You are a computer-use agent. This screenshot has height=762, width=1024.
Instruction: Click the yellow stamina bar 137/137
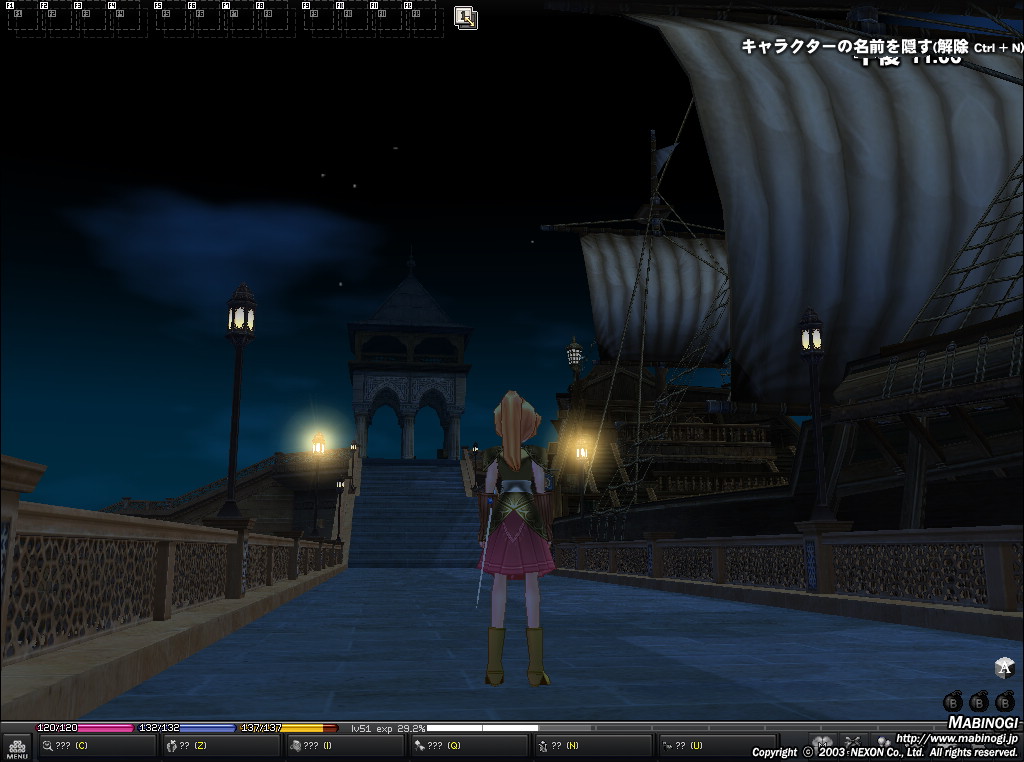click(x=289, y=727)
